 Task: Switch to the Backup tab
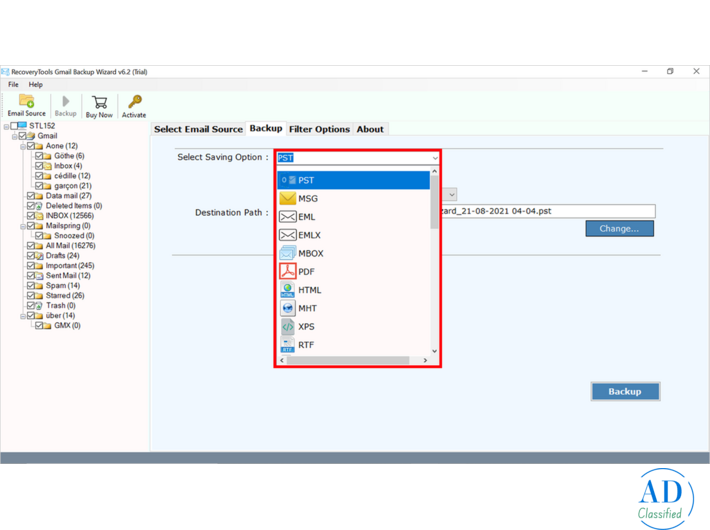click(266, 128)
